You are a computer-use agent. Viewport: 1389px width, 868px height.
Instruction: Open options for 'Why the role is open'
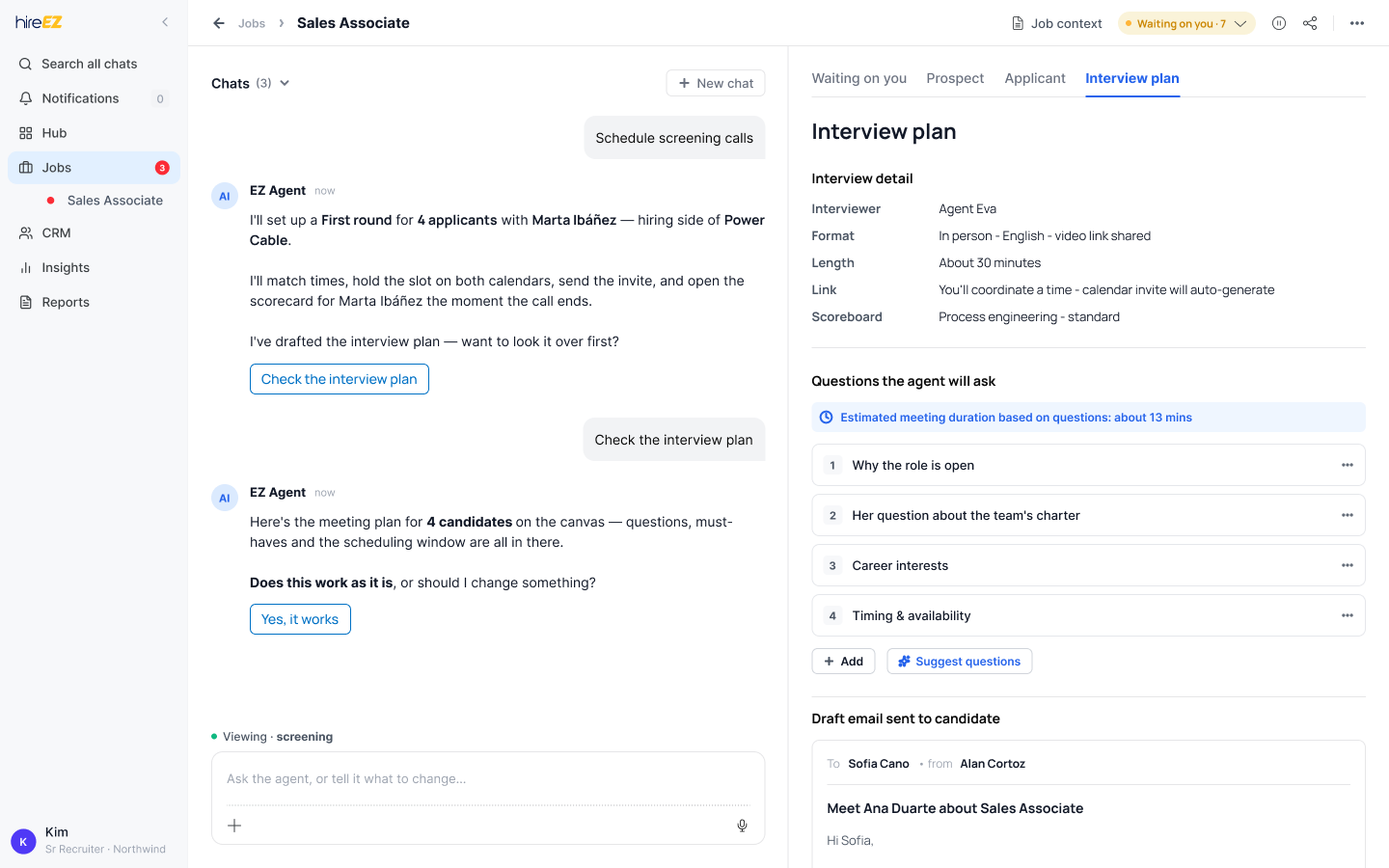pos(1348,465)
